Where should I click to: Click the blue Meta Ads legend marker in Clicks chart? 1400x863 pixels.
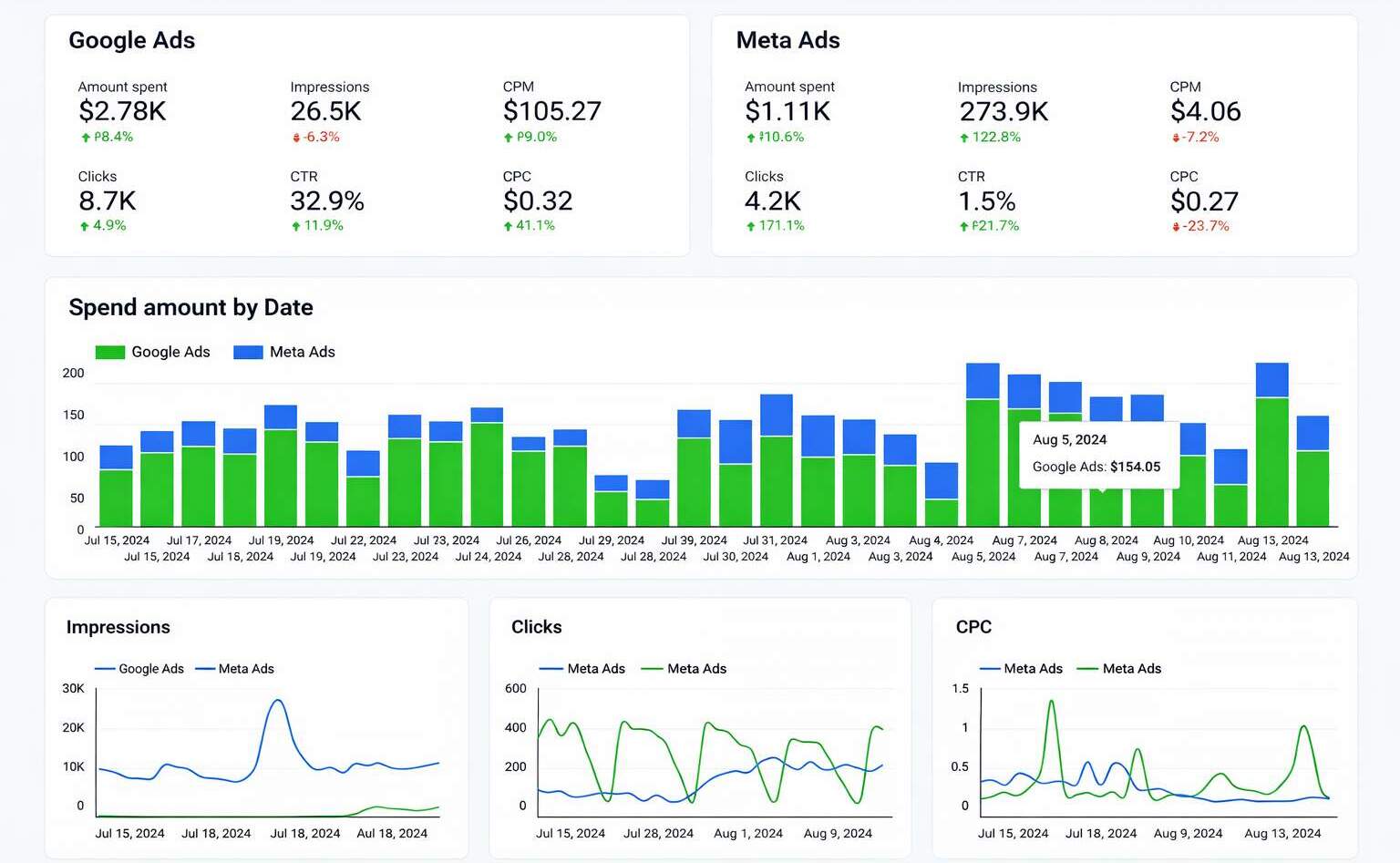tap(550, 668)
